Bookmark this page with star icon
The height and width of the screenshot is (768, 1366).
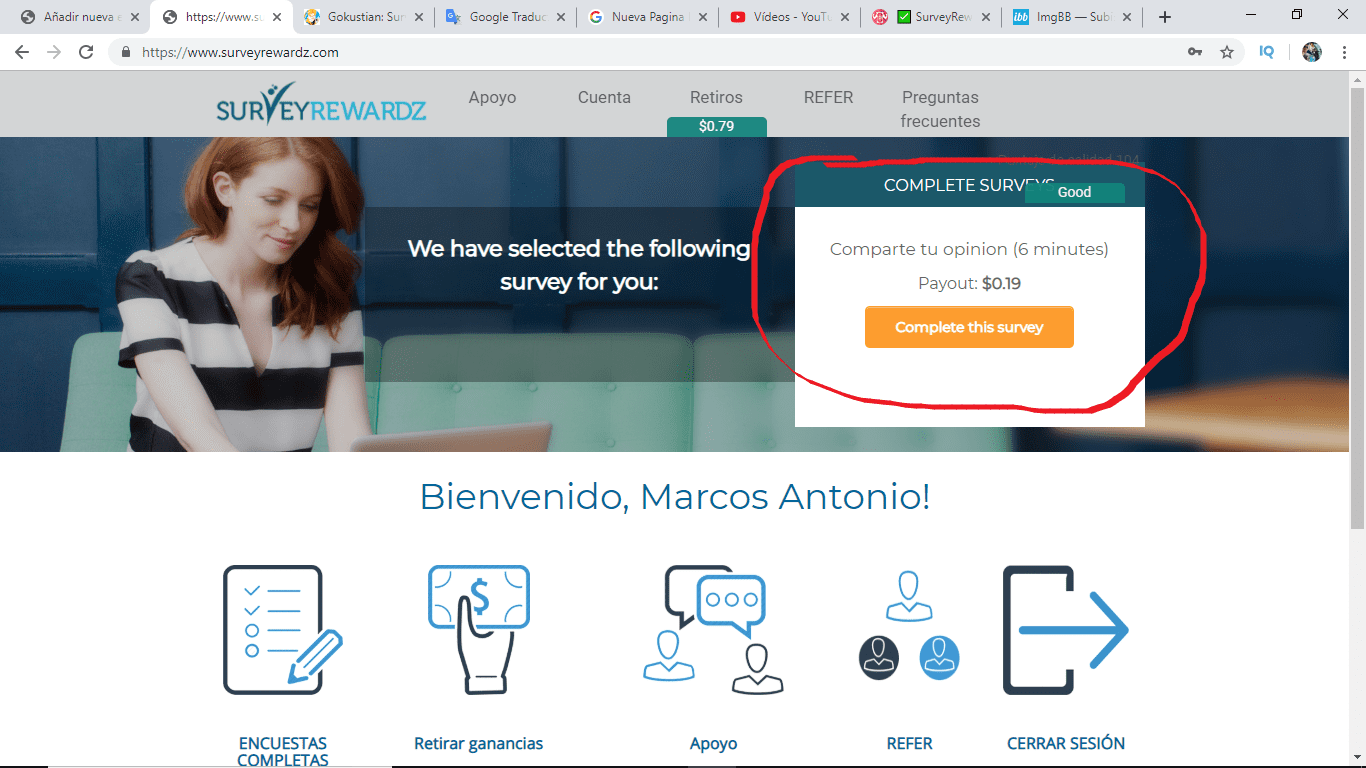(1227, 52)
